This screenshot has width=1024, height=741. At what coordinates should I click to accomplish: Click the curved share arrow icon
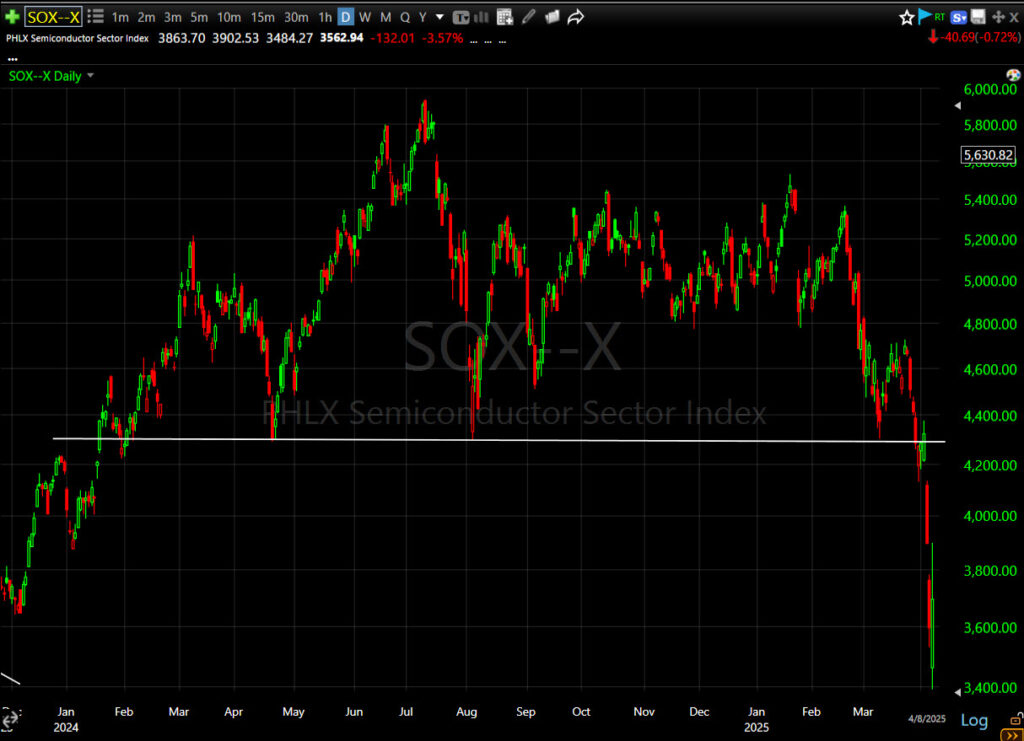point(577,17)
